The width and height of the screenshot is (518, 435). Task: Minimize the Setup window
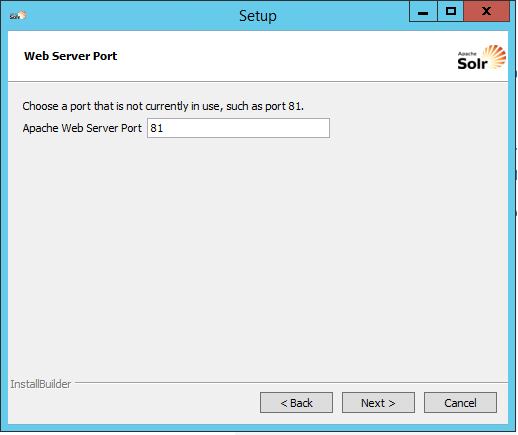(x=423, y=12)
